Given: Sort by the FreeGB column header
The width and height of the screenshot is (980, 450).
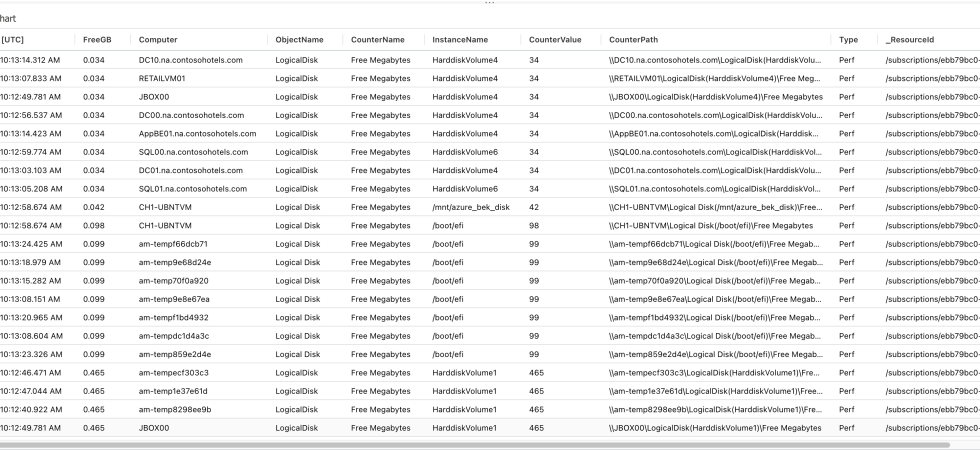Looking at the screenshot, I should coord(97,39).
